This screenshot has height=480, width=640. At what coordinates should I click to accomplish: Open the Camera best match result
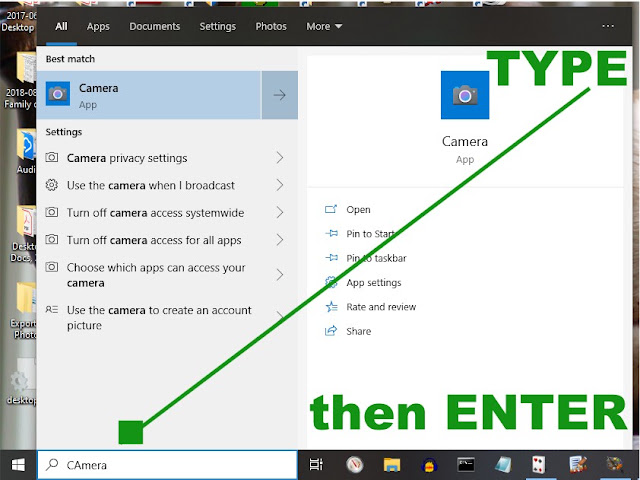pos(149,95)
